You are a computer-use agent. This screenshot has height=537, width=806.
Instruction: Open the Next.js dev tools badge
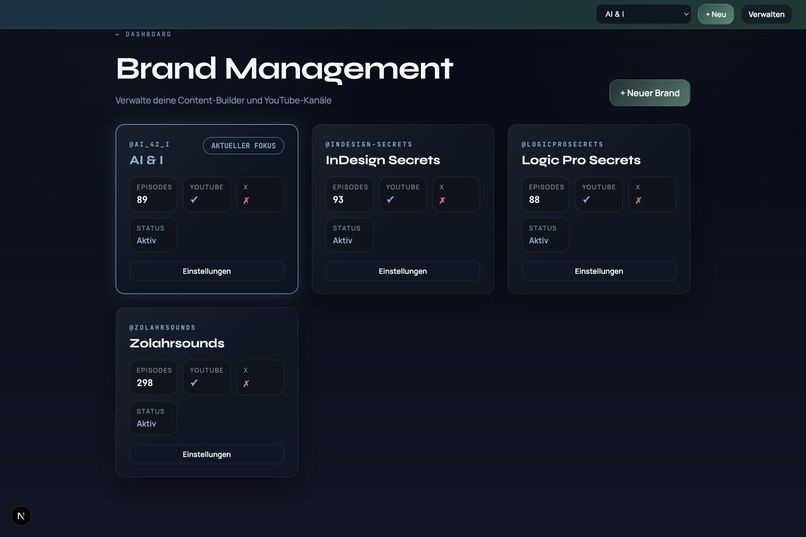point(21,515)
